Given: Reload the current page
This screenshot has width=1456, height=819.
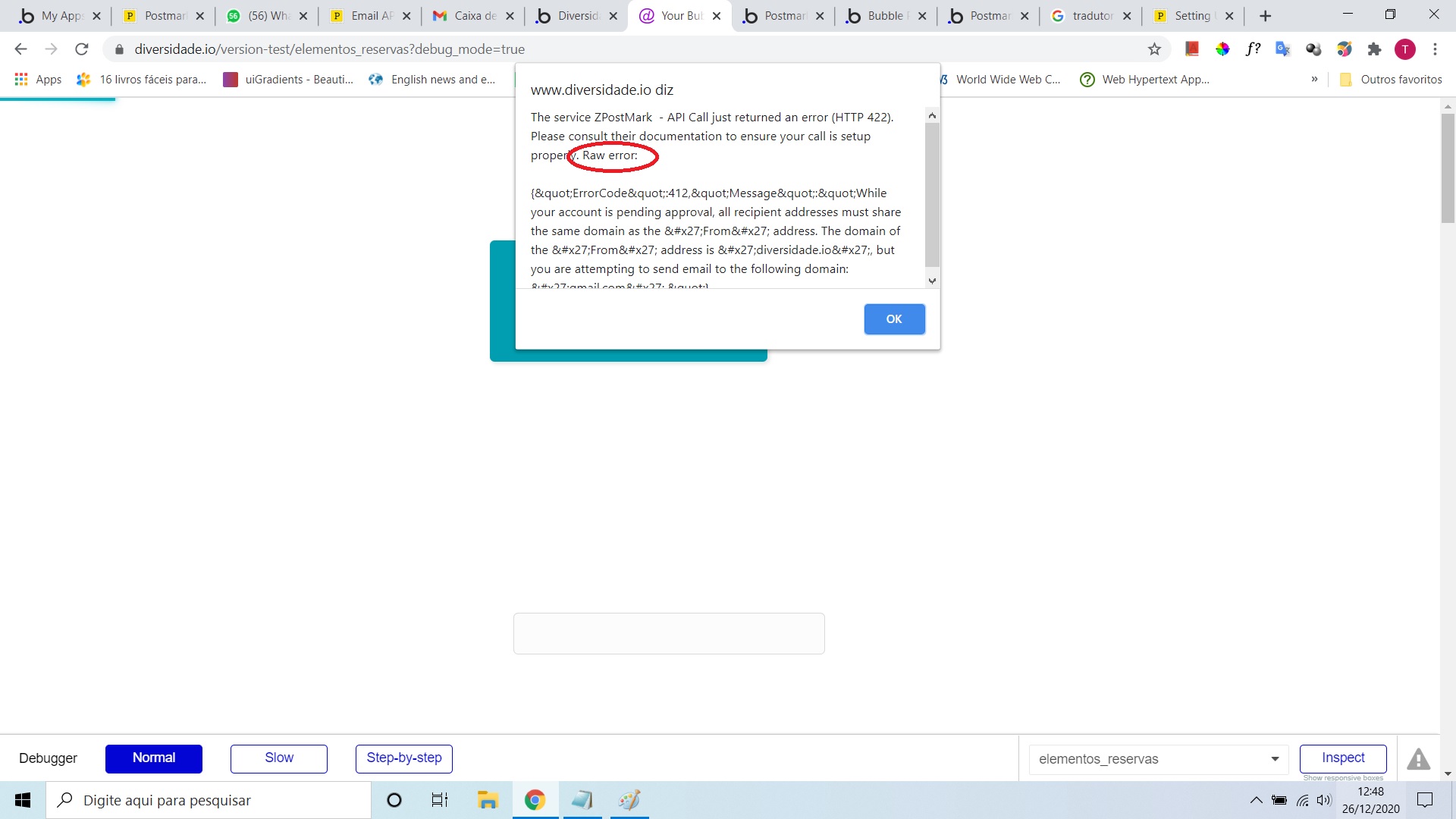Looking at the screenshot, I should point(82,49).
